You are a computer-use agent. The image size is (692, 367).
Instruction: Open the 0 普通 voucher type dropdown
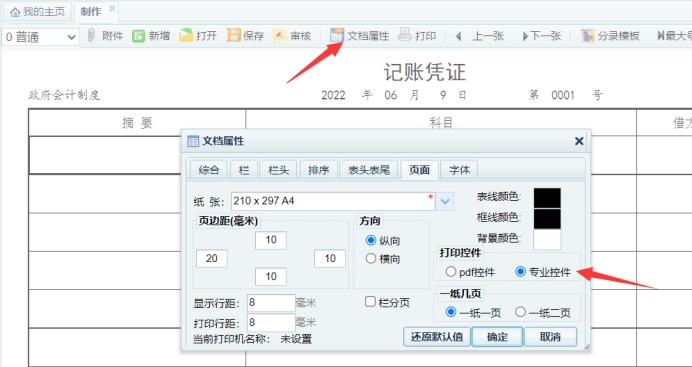40,37
